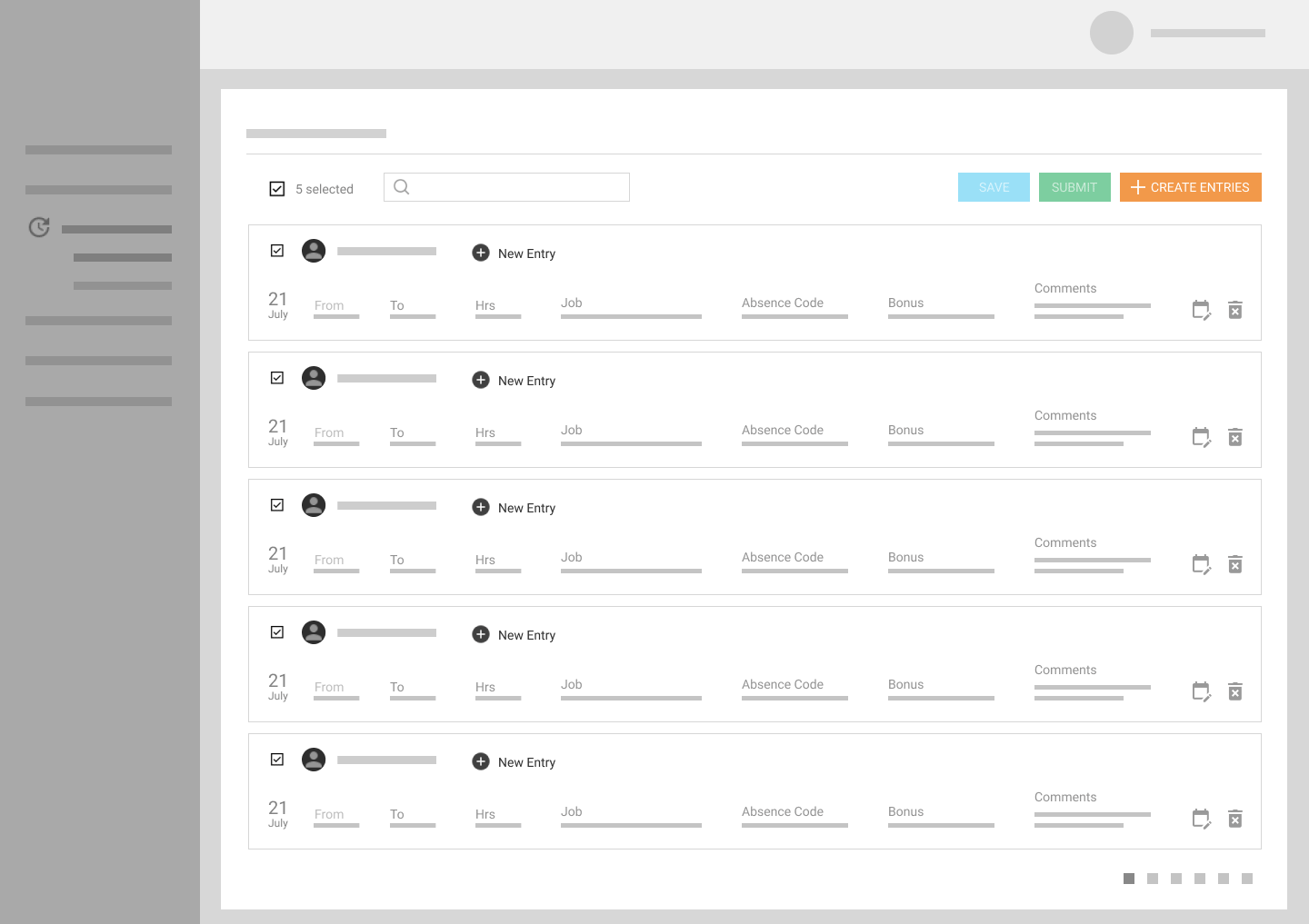Add New Entry plus icon, fourth card
Screen dimensions: 1309x924
tap(481, 634)
